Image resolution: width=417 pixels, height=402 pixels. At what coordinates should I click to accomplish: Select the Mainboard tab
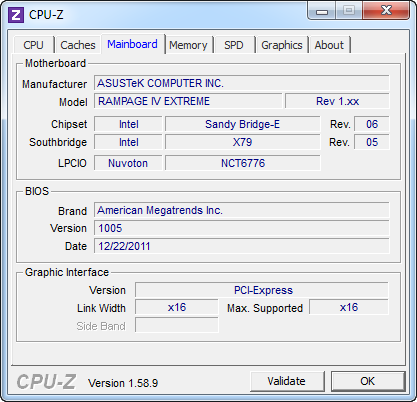point(132,44)
